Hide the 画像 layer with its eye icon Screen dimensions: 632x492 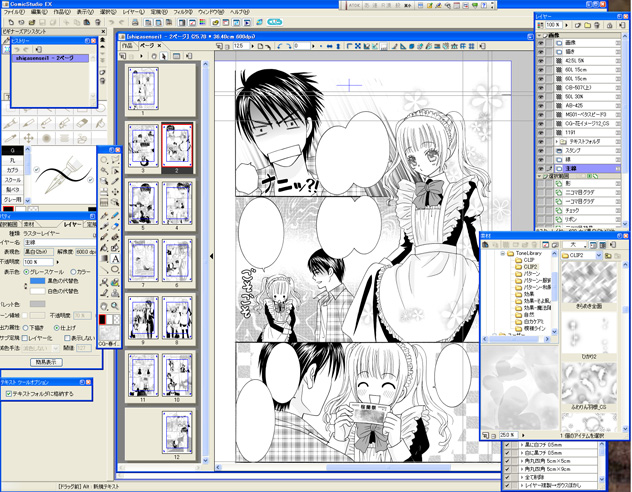coord(540,43)
